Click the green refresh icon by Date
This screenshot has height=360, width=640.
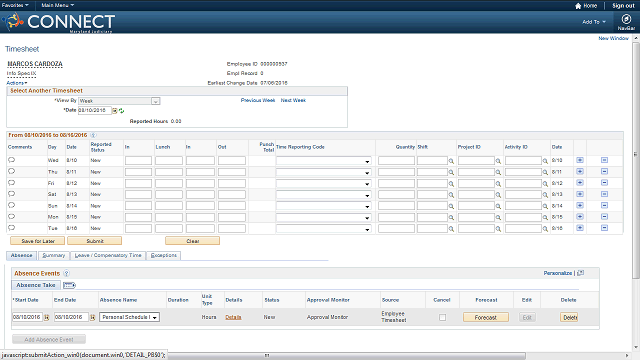(x=121, y=111)
